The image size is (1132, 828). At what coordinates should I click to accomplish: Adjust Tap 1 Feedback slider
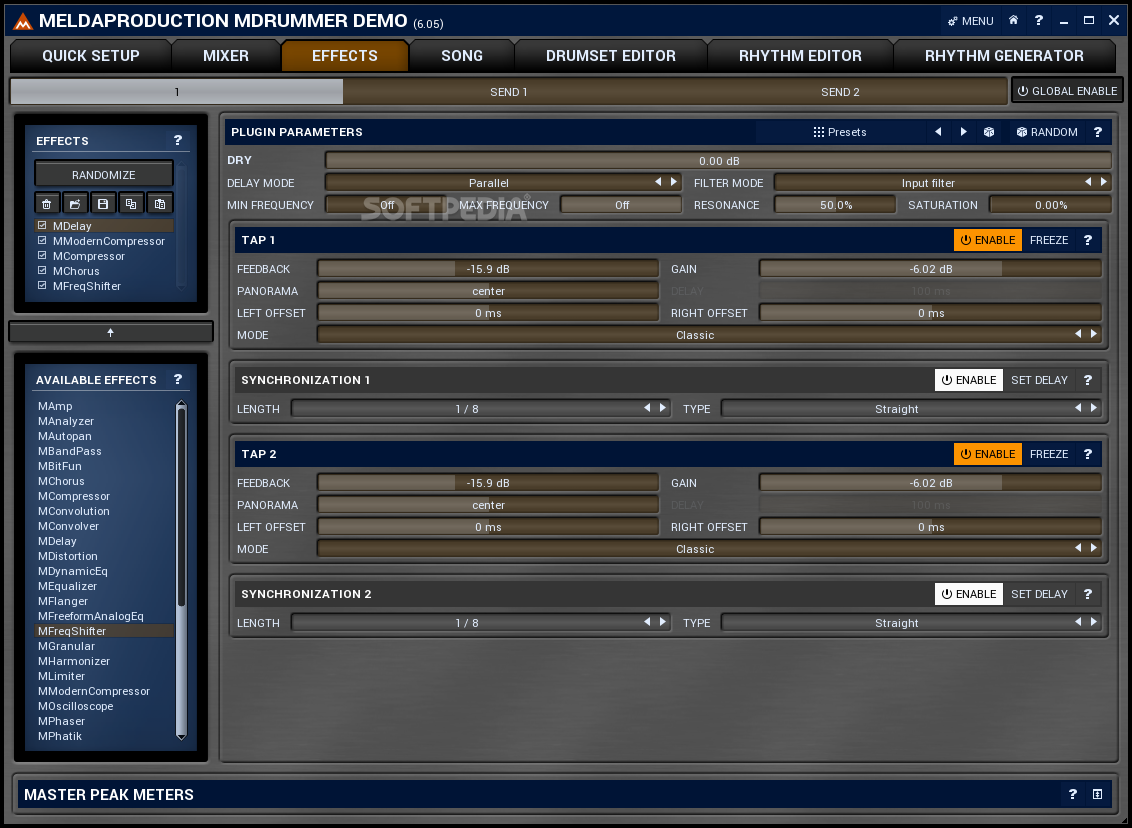488,269
